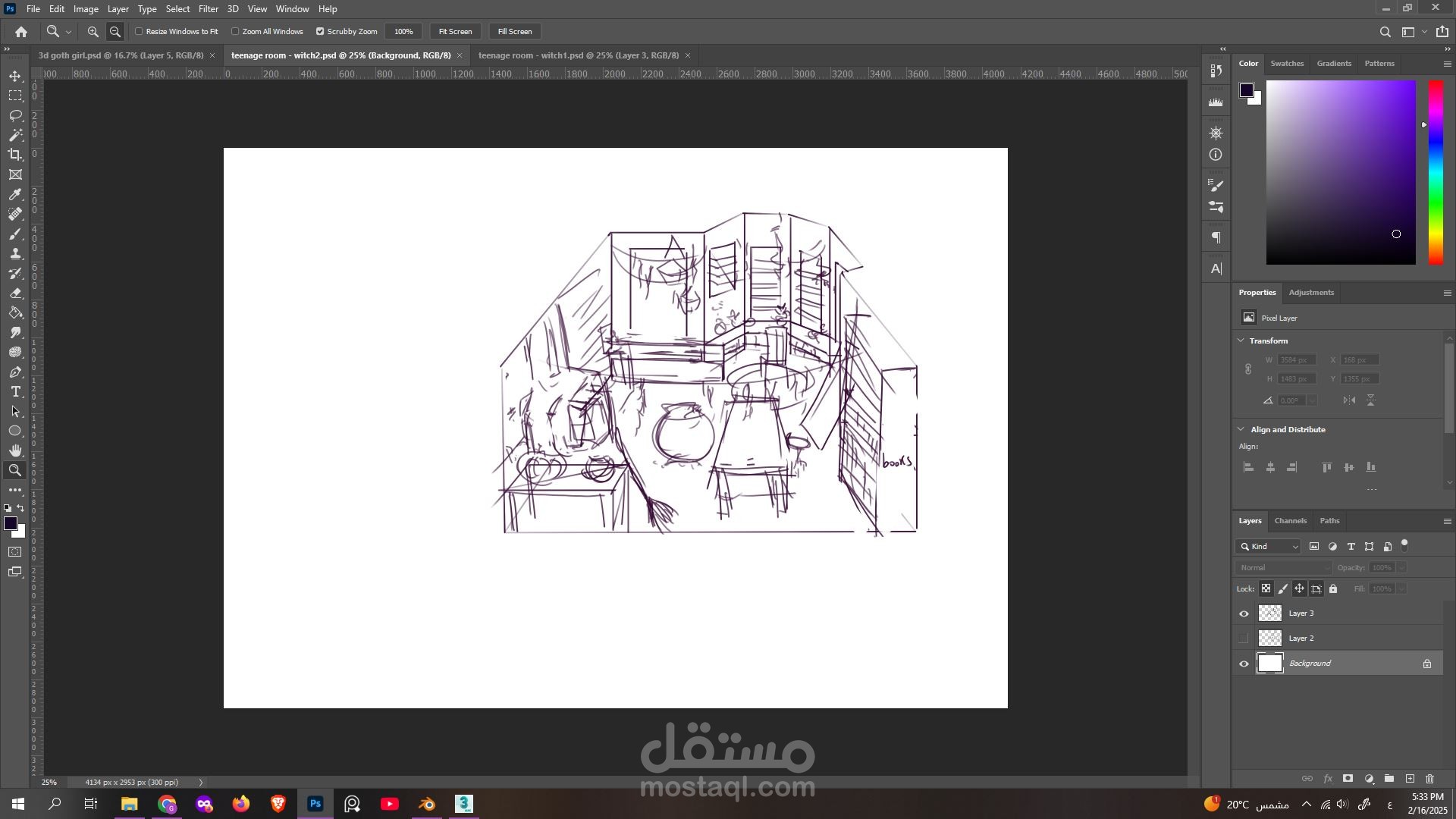Select the Paint Bucket tool
The width and height of the screenshot is (1456, 819).
[x=15, y=313]
